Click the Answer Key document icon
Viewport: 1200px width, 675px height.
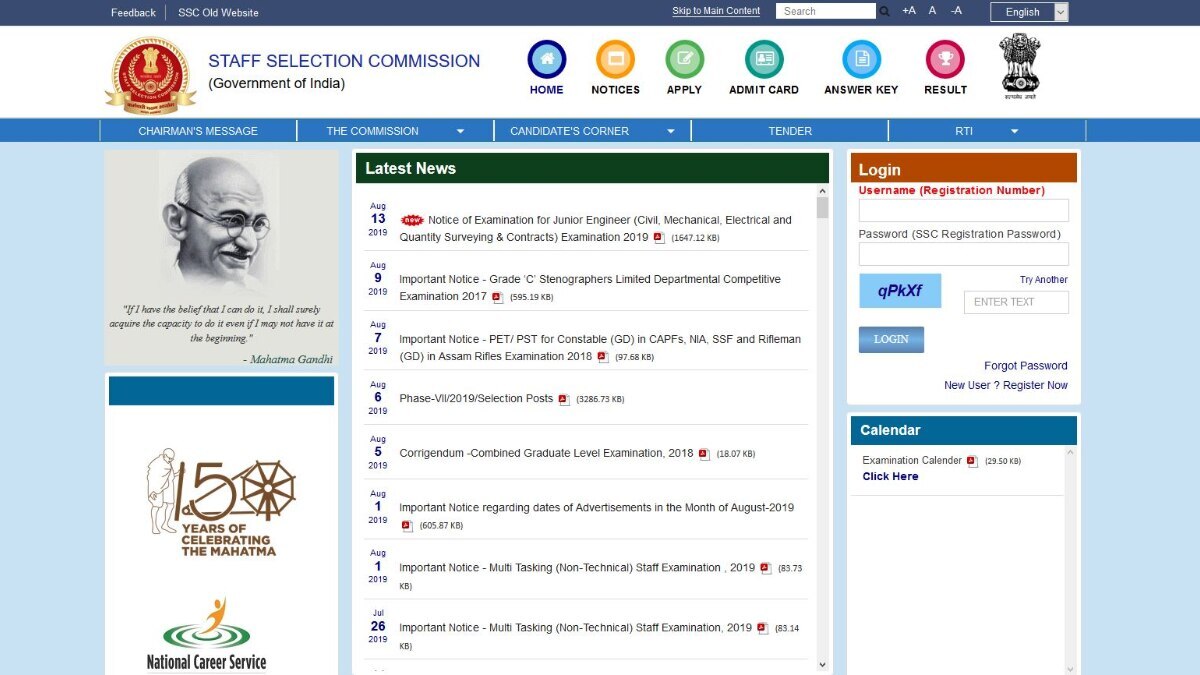point(861,59)
